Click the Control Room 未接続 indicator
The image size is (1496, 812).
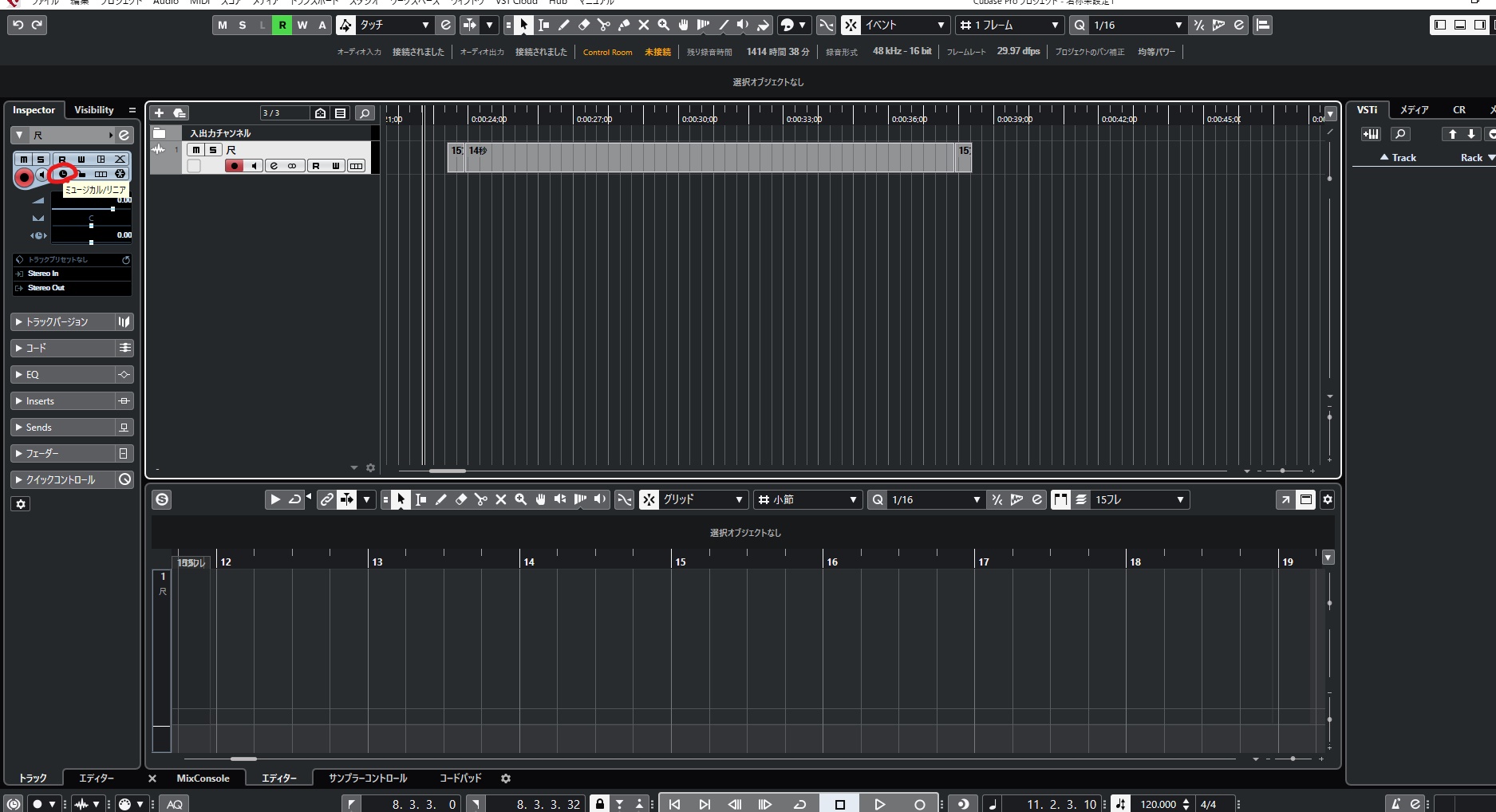(657, 51)
